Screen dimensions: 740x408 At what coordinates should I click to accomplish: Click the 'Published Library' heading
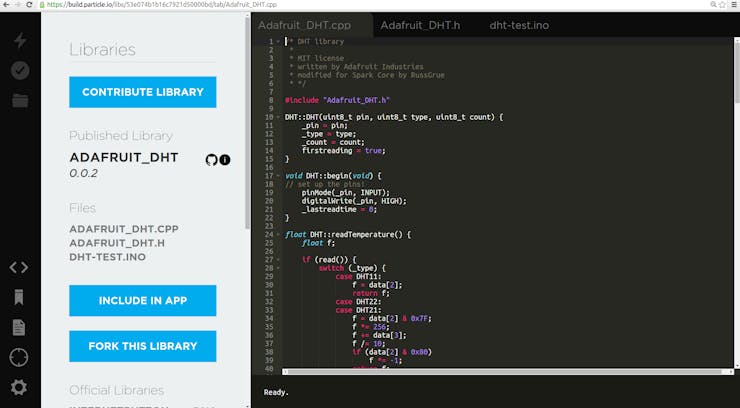pyautogui.click(x=121, y=136)
